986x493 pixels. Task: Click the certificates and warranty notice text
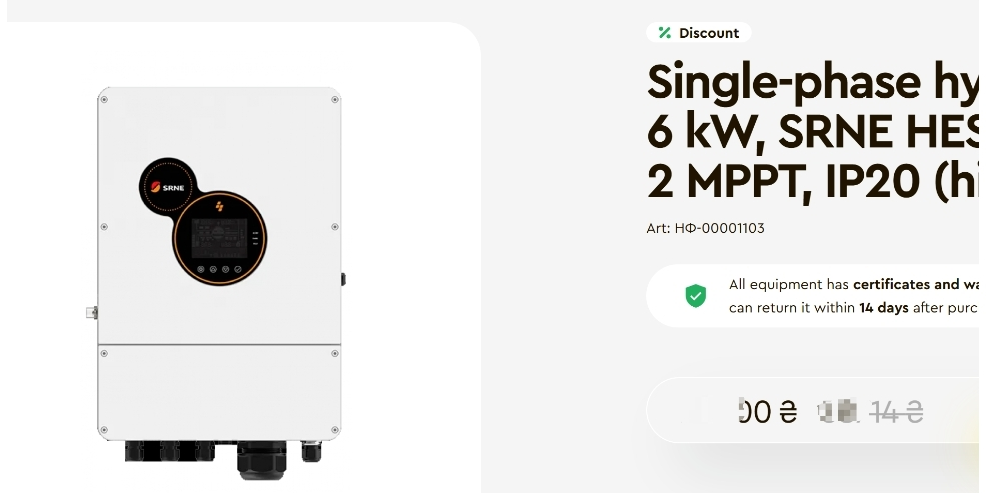point(853,296)
